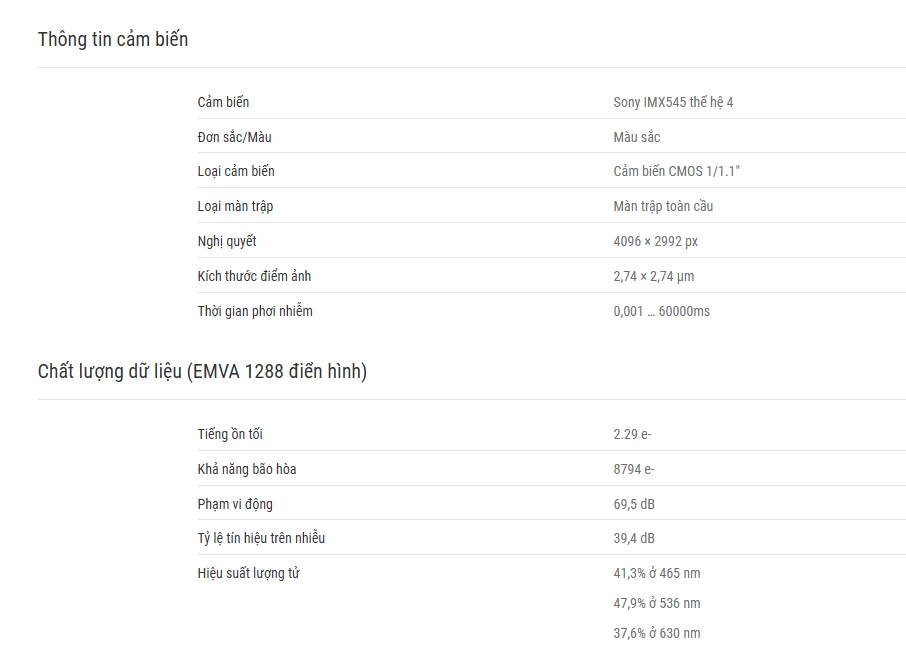Select the Tiếng ồn tối value 2.29 e-

(632, 434)
